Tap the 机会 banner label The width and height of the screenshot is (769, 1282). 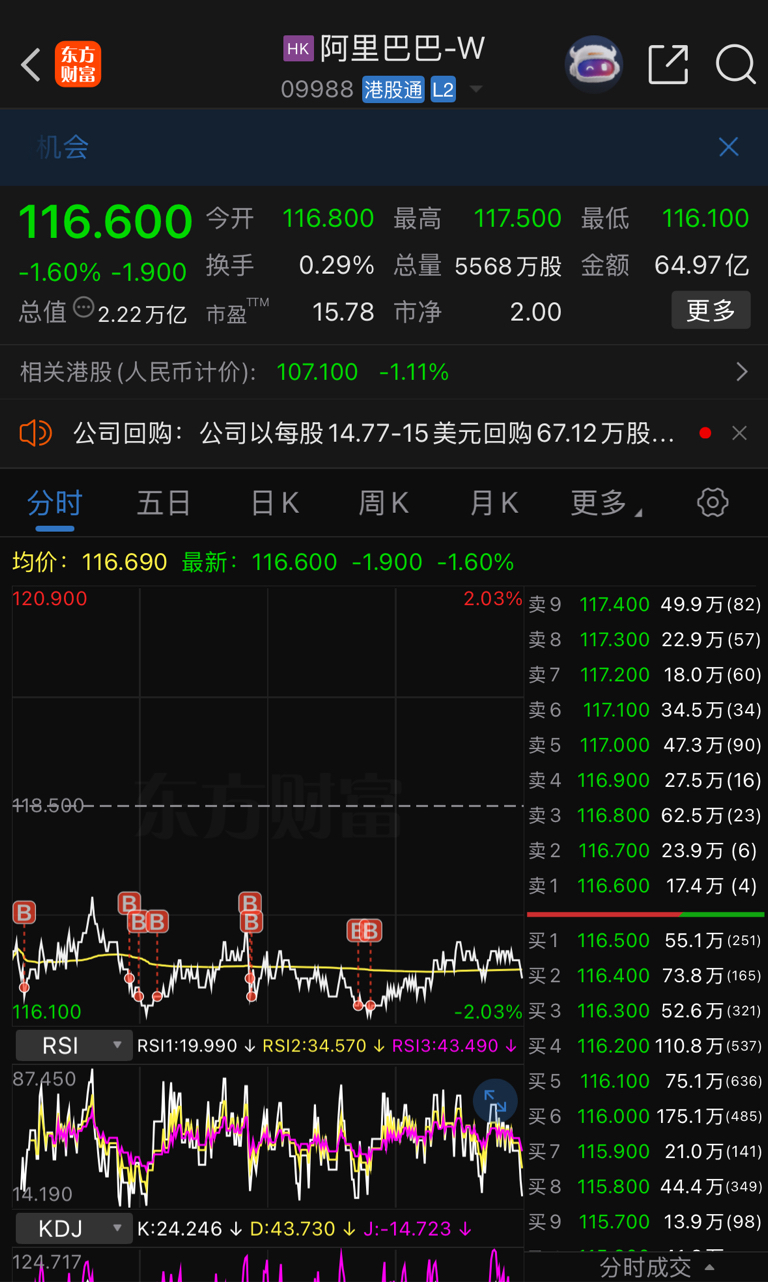pyautogui.click(x=63, y=147)
